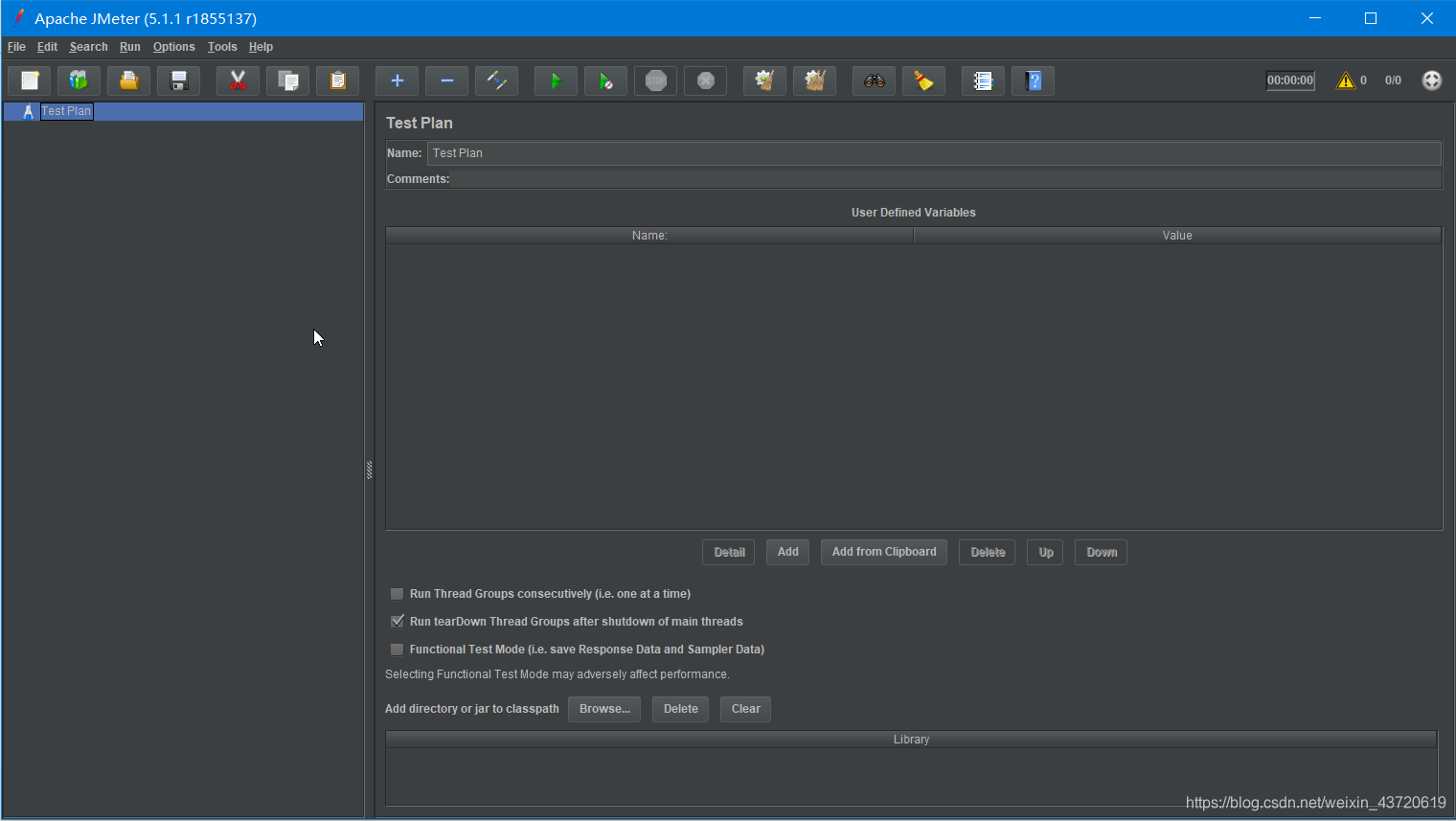Click Browse... for classpath jar

pos(604,709)
